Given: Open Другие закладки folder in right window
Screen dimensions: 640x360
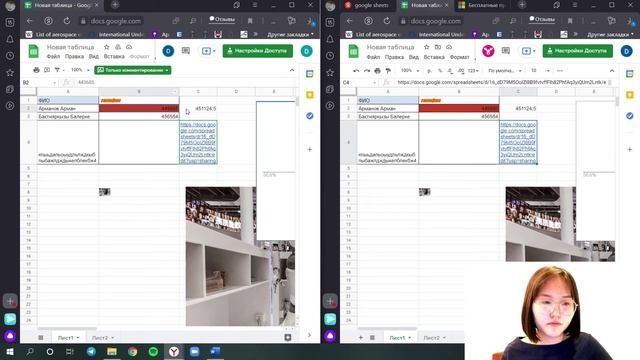Looking at the screenshot, I should [x=611, y=35].
